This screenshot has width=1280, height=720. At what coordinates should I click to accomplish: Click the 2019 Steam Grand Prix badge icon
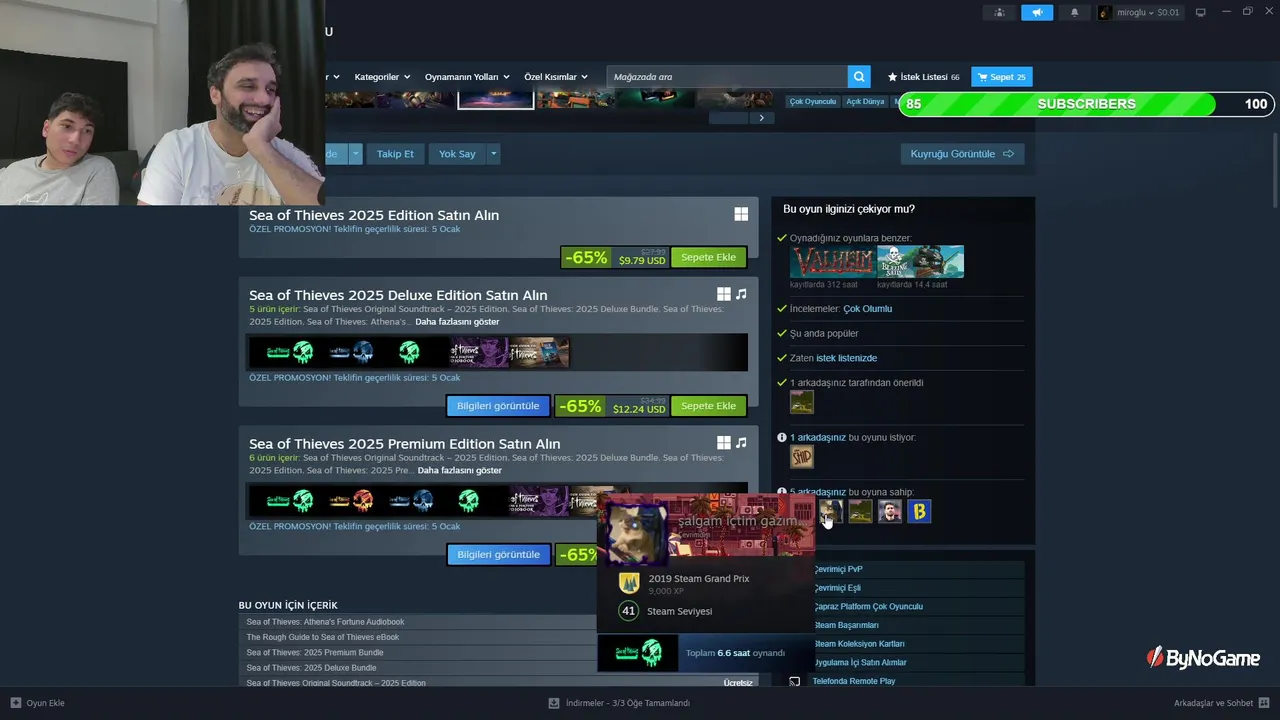[x=629, y=583]
